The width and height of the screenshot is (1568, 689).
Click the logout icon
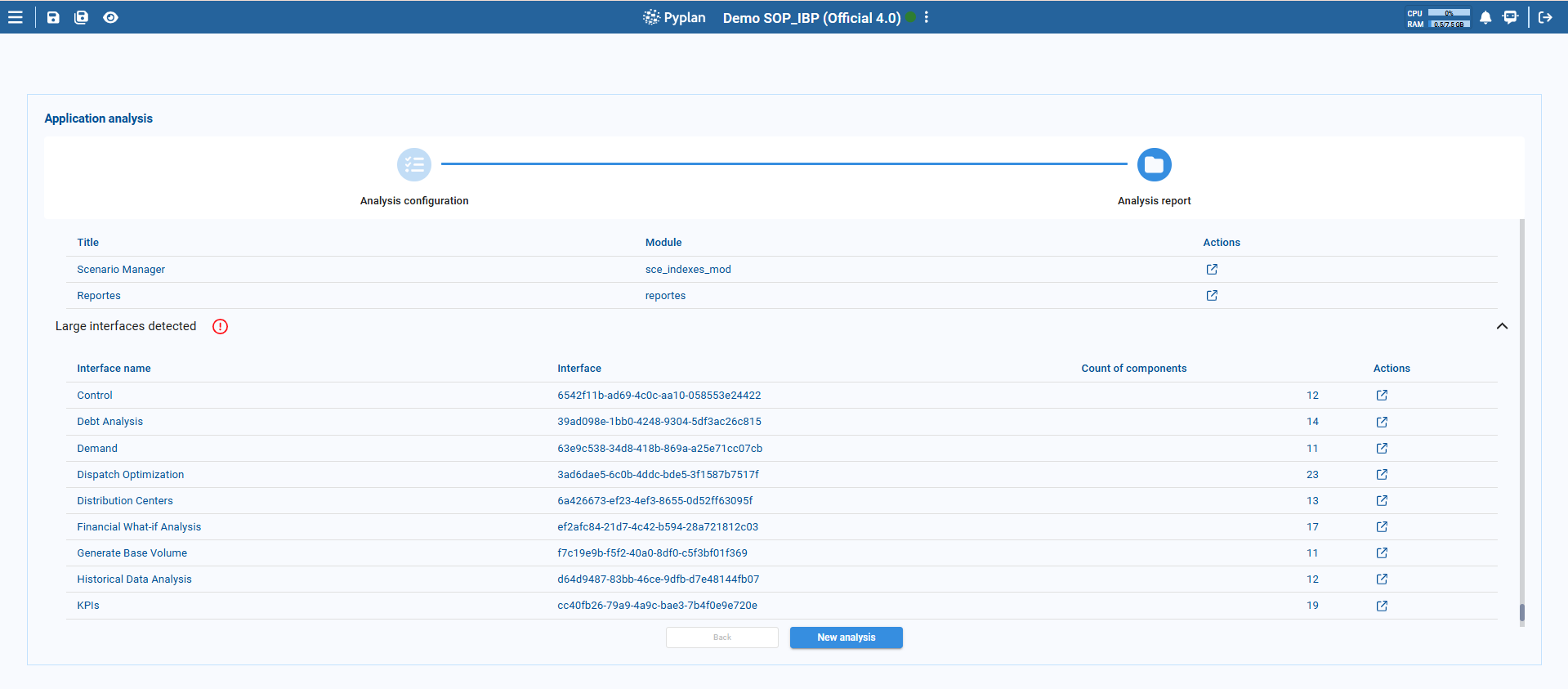(1546, 17)
